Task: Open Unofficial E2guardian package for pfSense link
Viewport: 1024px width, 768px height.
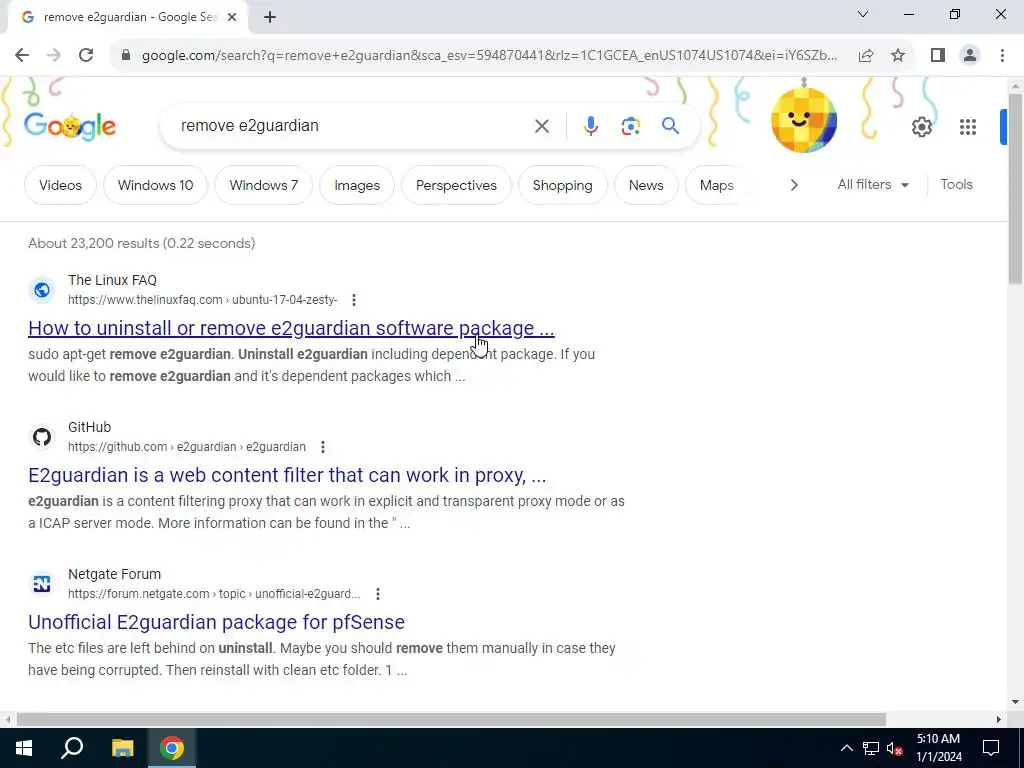Action: point(216,622)
